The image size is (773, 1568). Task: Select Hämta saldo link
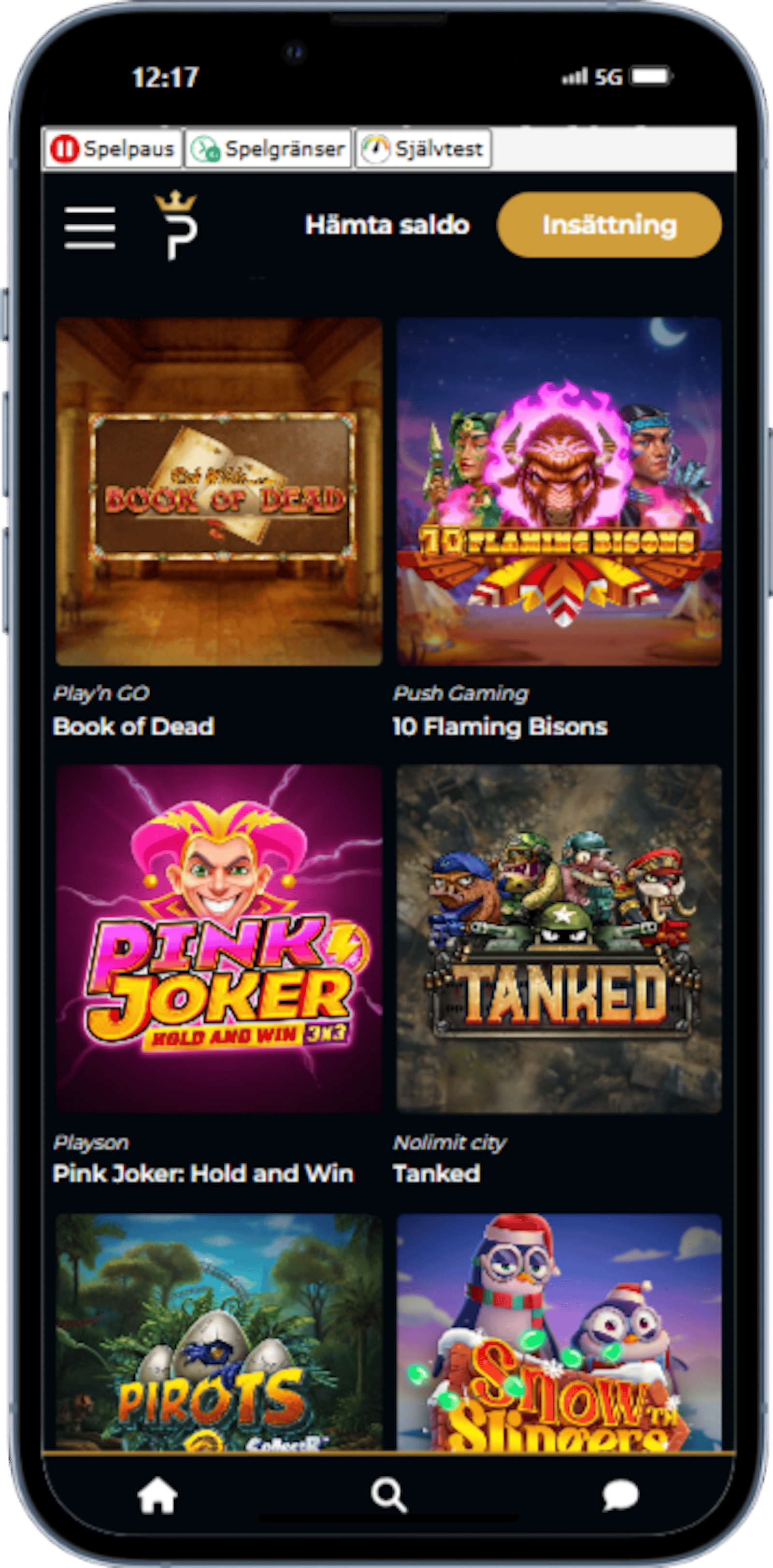tap(387, 225)
